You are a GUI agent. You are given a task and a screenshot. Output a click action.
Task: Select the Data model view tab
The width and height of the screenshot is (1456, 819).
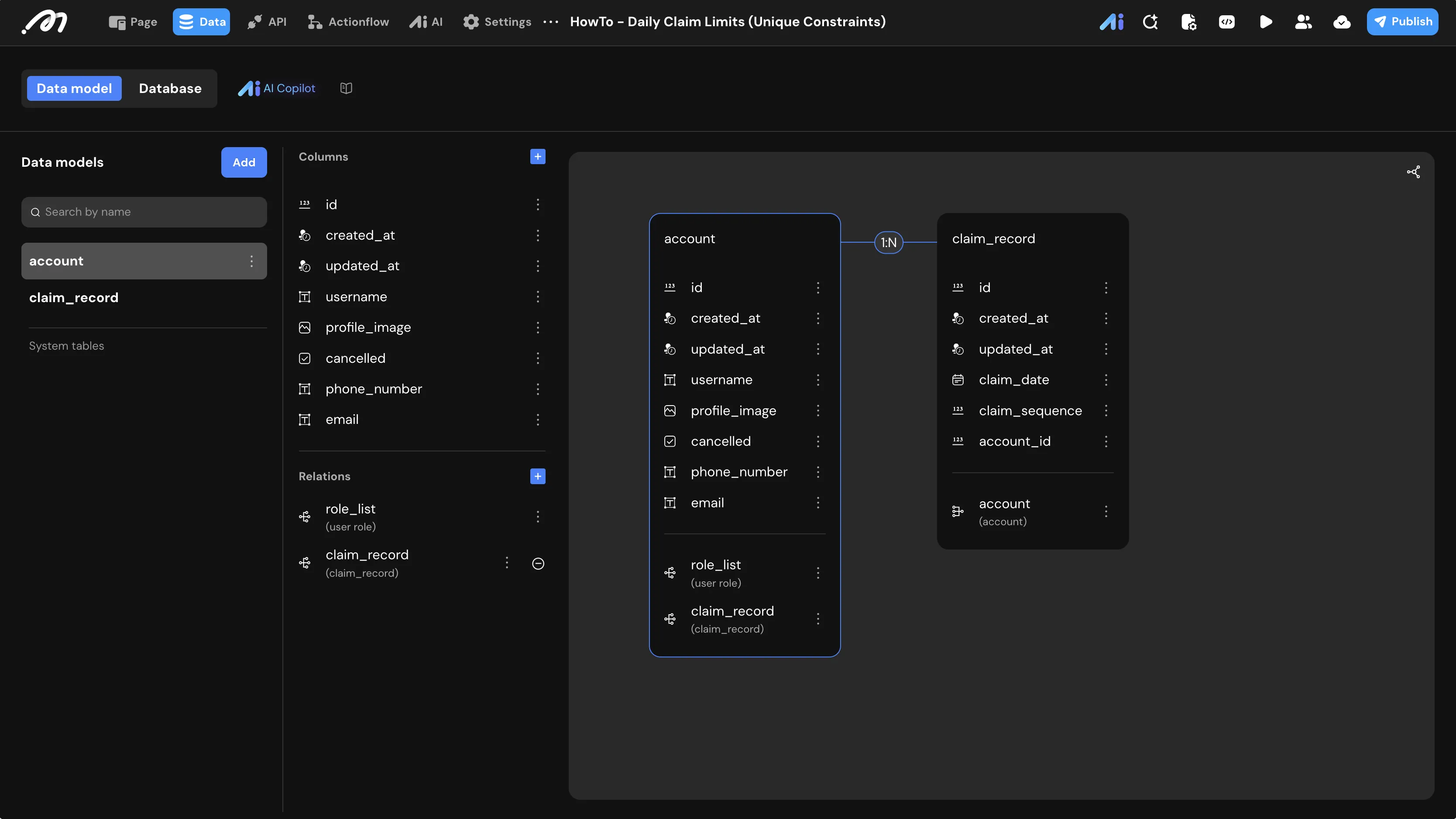coord(74,89)
